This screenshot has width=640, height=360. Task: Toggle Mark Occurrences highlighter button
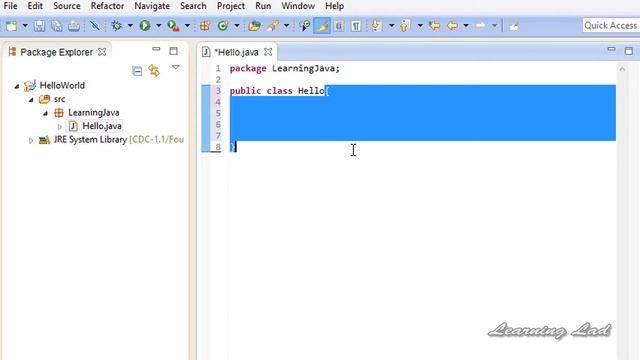coord(322,26)
